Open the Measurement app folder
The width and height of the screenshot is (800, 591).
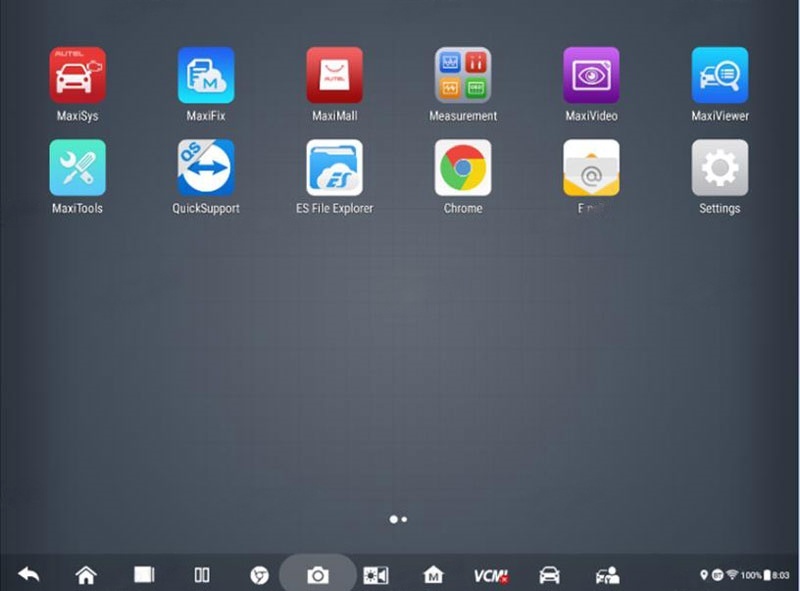(463, 76)
